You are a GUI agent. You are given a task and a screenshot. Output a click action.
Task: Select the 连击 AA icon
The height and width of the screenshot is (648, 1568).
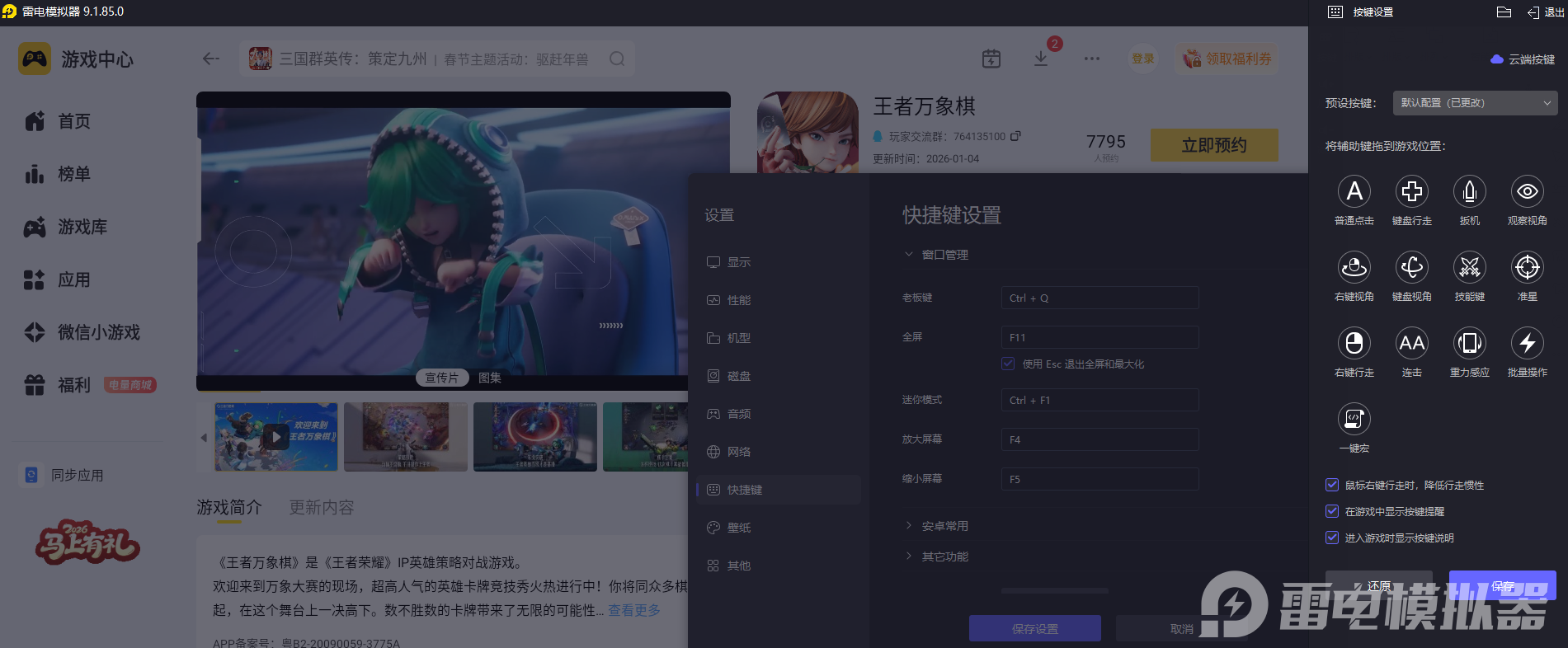point(1412,343)
